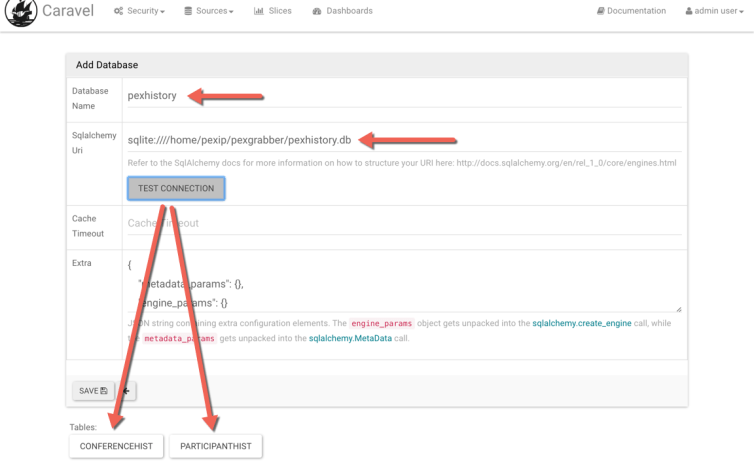
Task: Click the engine_params code text
Action: pos(381,323)
